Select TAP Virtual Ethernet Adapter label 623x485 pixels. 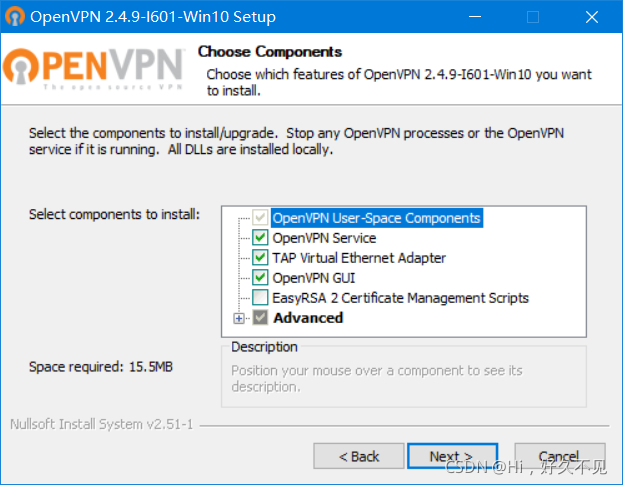[359, 258]
